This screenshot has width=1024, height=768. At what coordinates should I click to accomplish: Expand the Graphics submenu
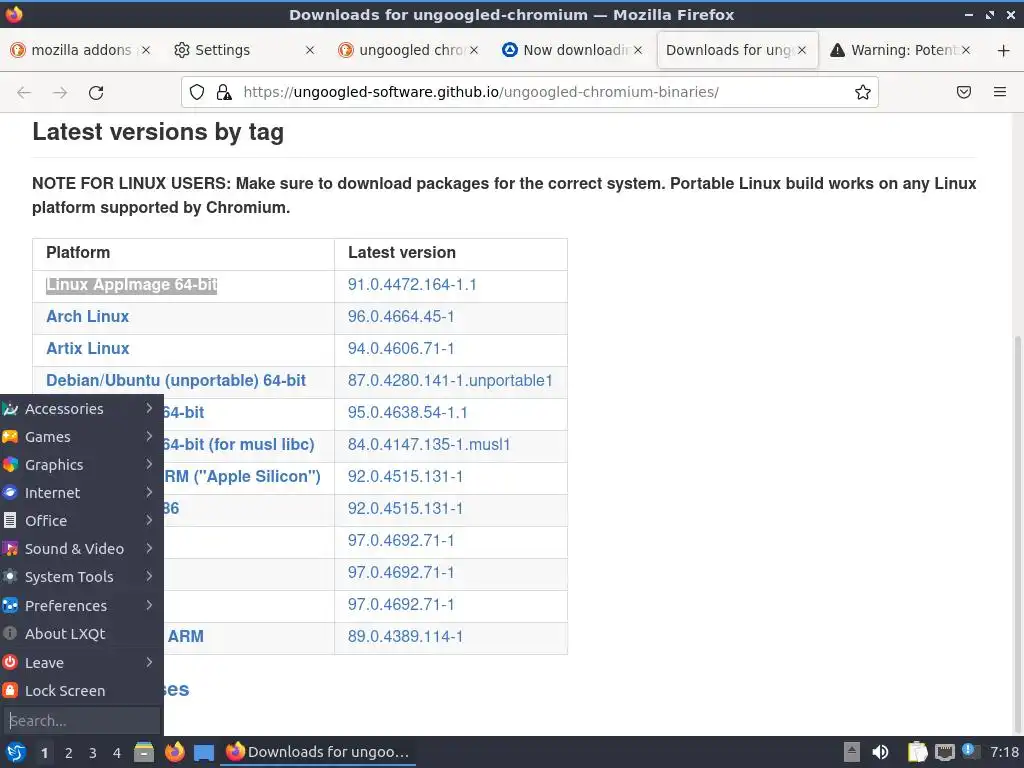tap(82, 465)
